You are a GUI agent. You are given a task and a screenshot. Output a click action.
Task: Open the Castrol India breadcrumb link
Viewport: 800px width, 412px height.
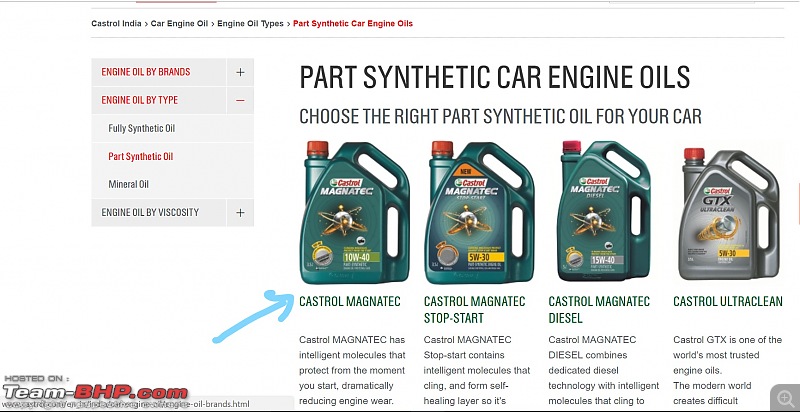pos(116,23)
